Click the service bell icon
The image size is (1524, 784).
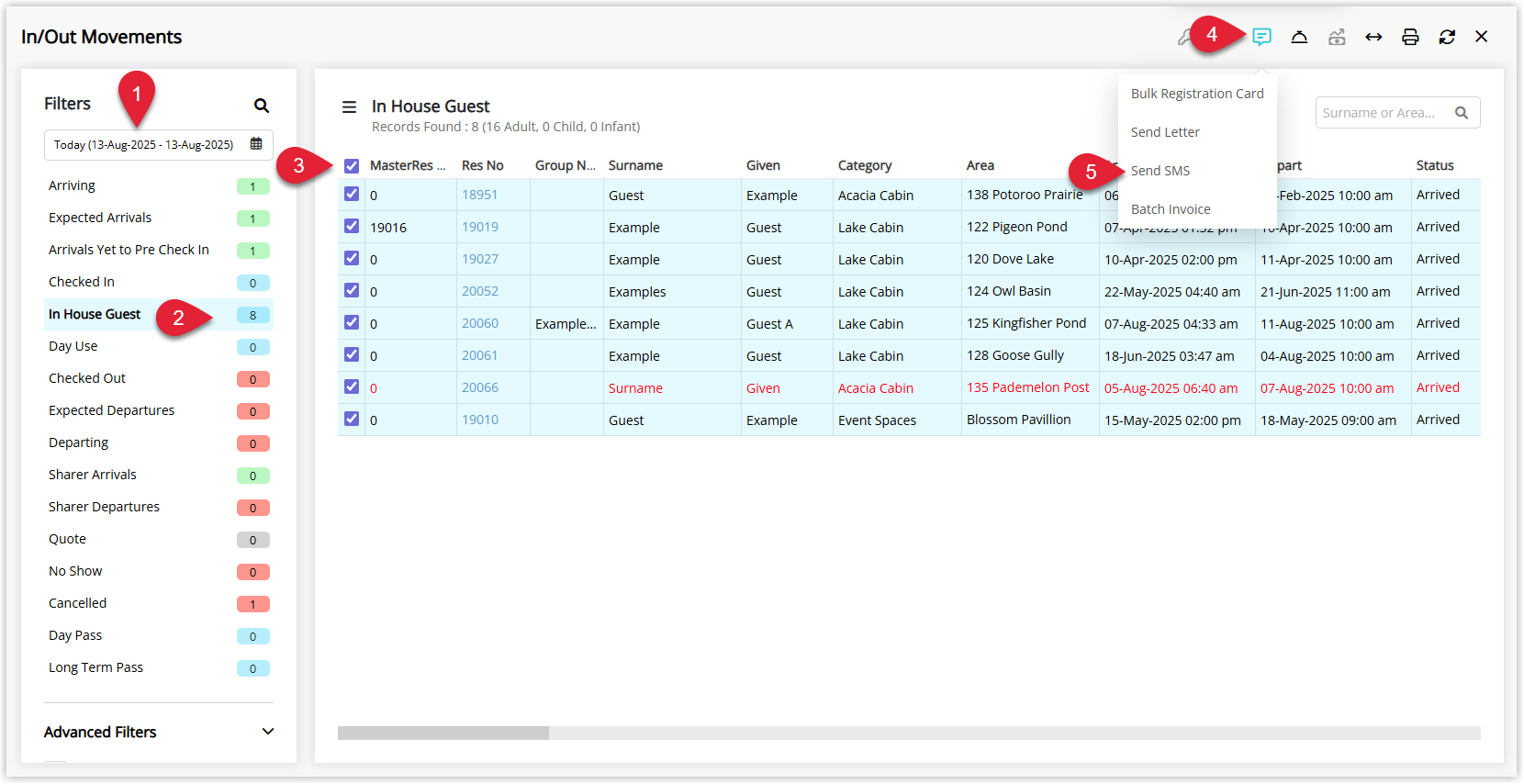(1299, 37)
